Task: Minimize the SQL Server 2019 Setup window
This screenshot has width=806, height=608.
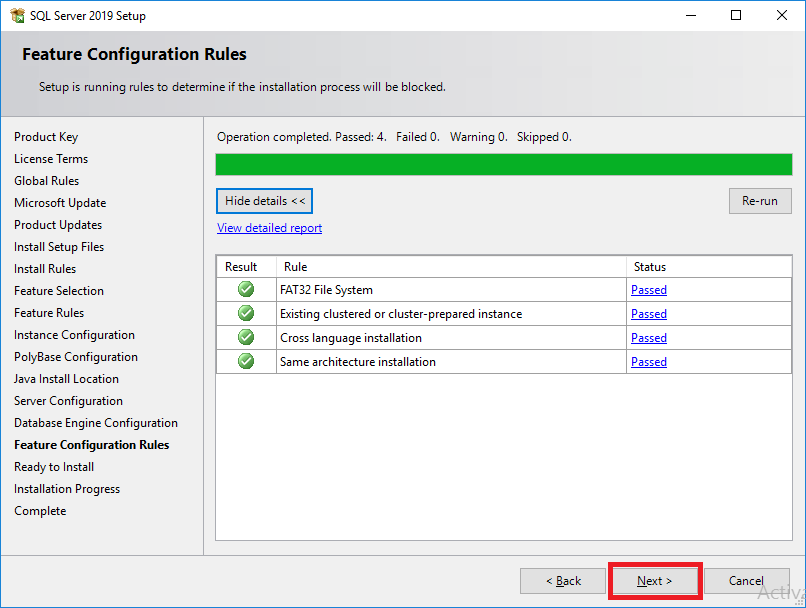Action: tap(691, 15)
